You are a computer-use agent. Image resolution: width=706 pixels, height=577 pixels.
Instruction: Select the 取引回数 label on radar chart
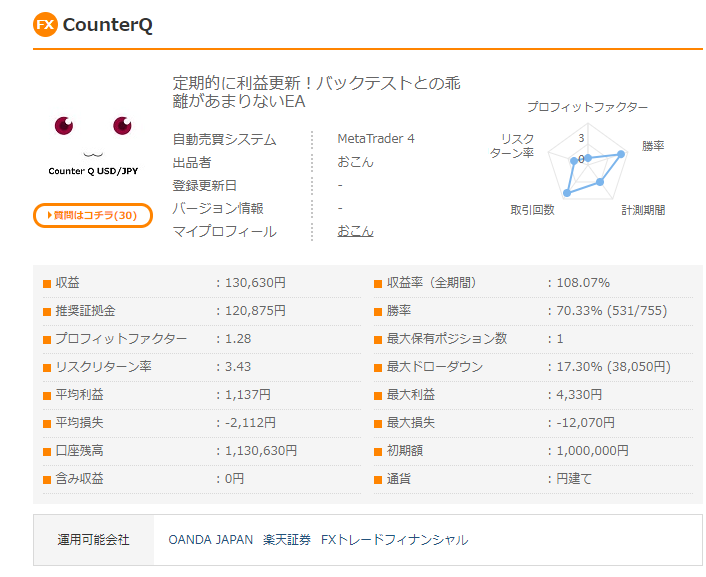click(x=532, y=210)
